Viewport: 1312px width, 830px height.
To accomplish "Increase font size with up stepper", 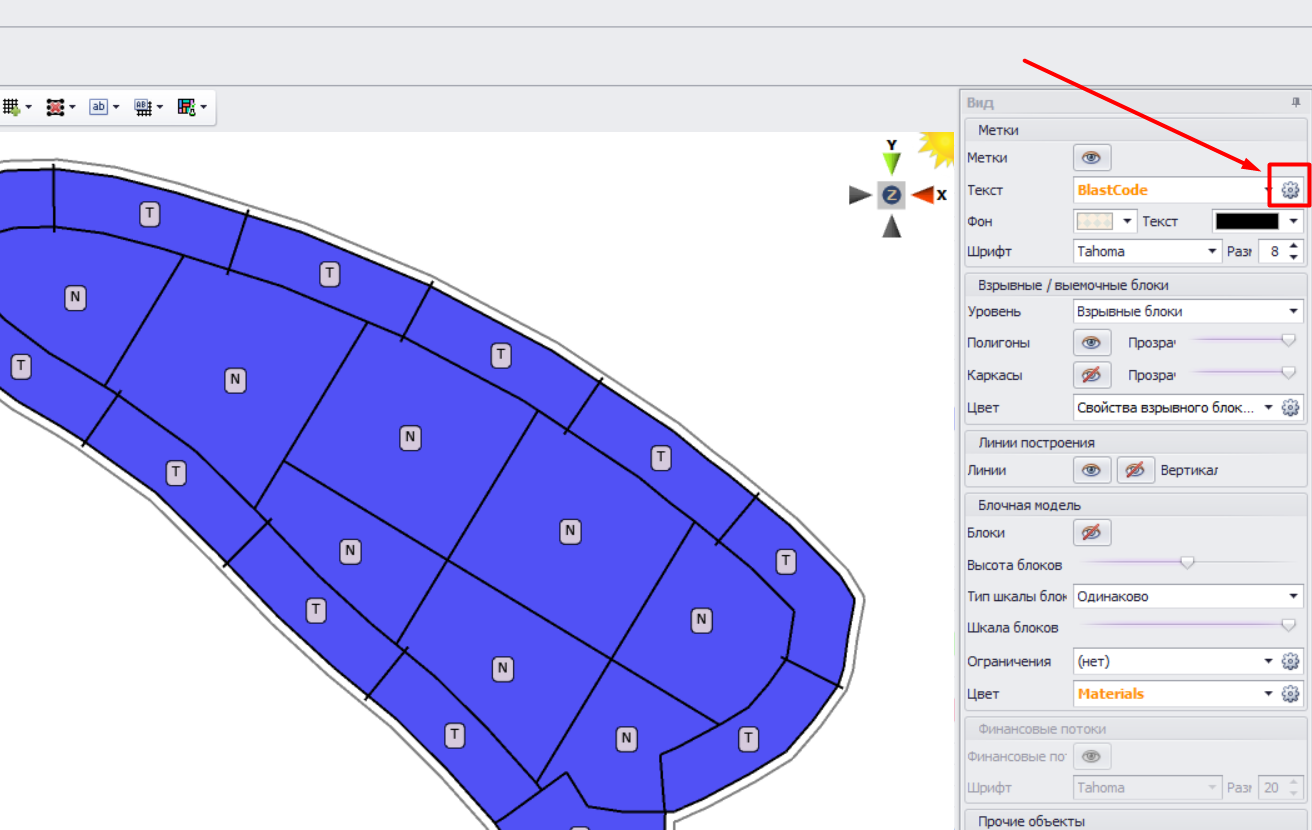I will click(x=1294, y=246).
